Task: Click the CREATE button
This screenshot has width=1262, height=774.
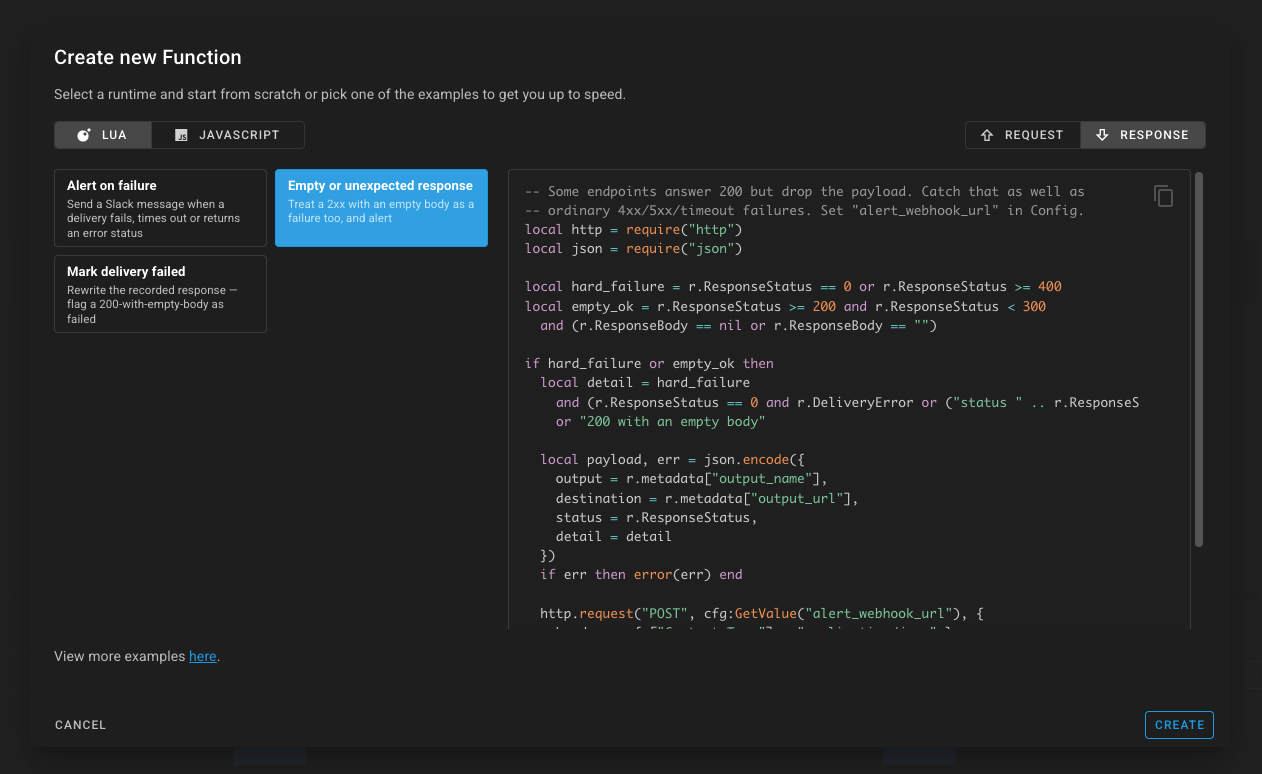Action: 1179,725
